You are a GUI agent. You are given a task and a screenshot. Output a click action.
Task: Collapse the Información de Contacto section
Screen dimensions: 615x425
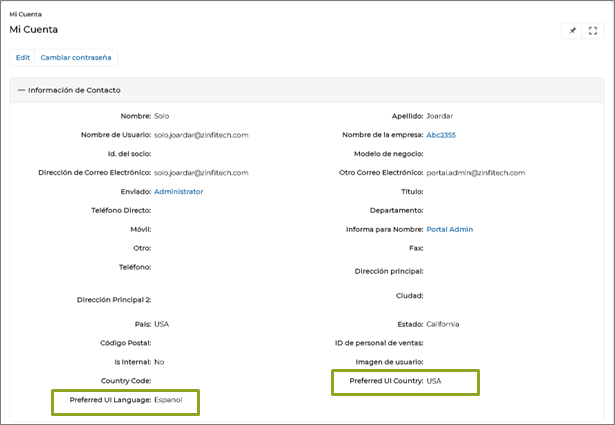[x=21, y=90]
